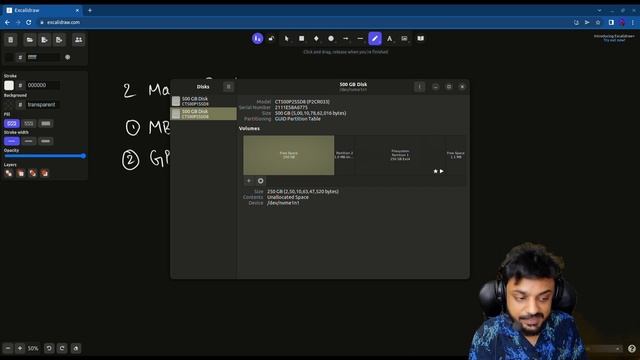The height and width of the screenshot is (360, 640).
Task: Open the help question mark icon
Action: pyautogui.click(x=632, y=348)
